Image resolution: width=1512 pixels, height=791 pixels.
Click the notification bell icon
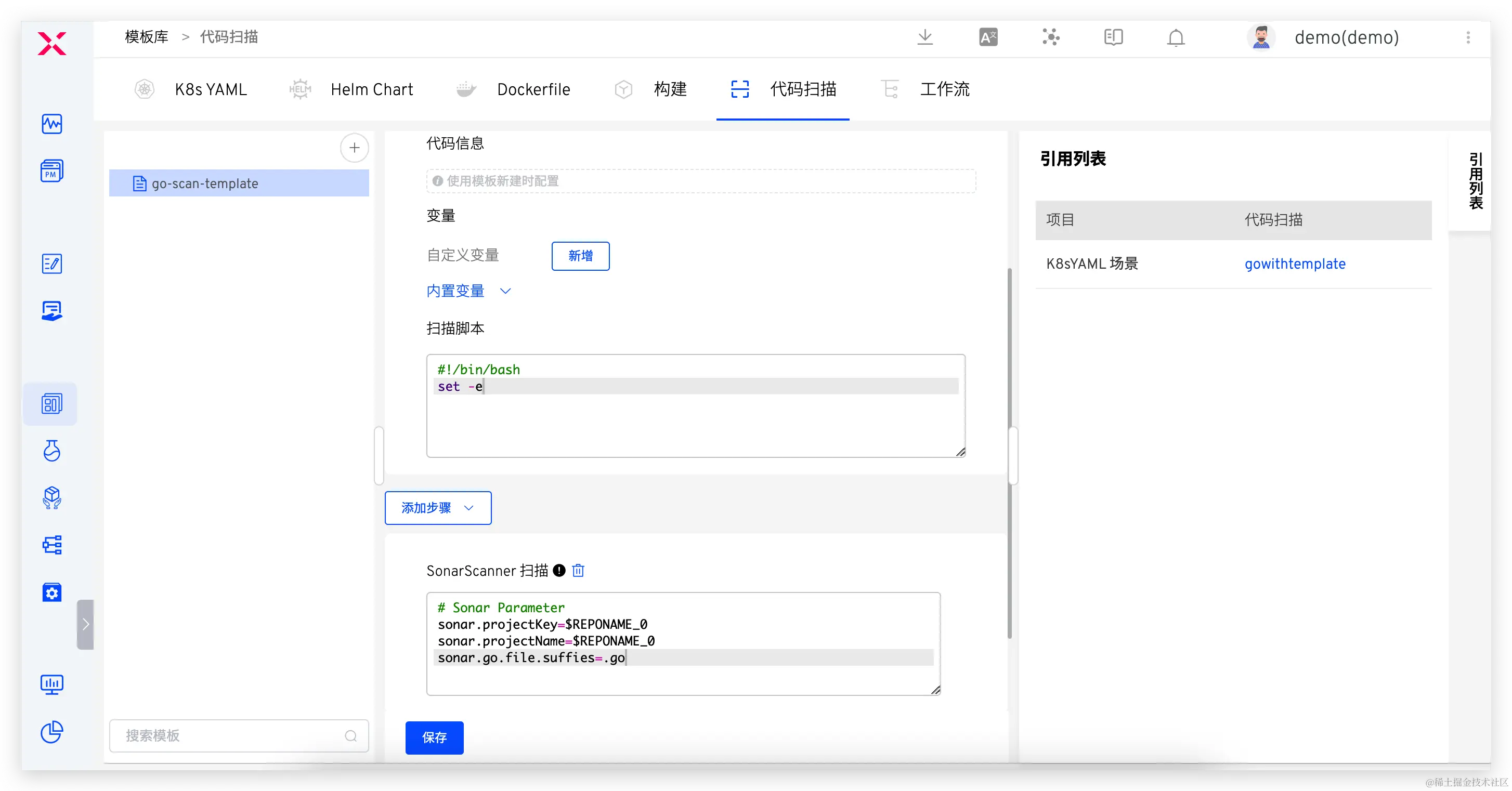(1176, 37)
